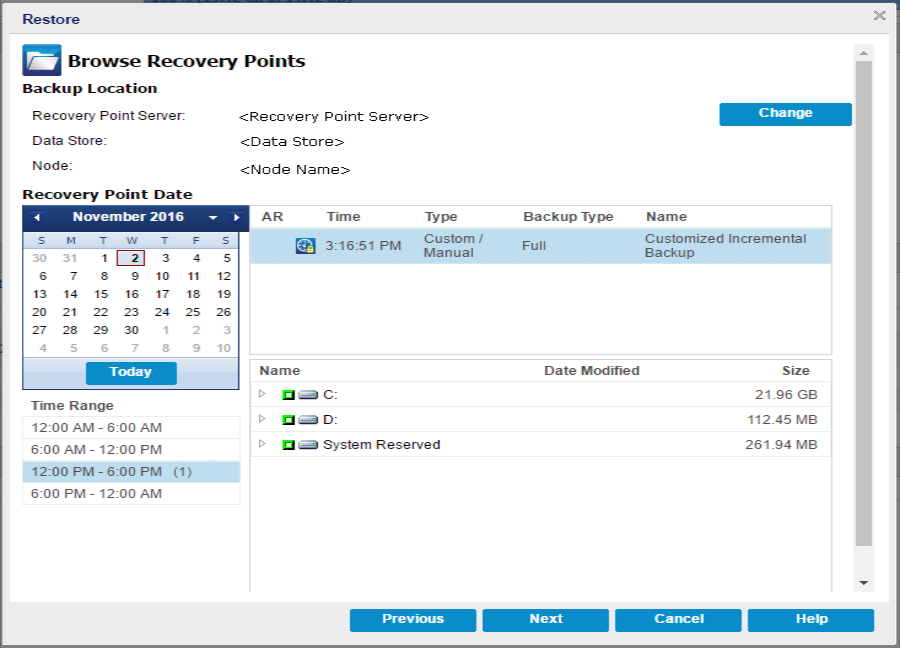Select November 25 in the calendar
The height and width of the screenshot is (648, 900).
click(x=193, y=312)
